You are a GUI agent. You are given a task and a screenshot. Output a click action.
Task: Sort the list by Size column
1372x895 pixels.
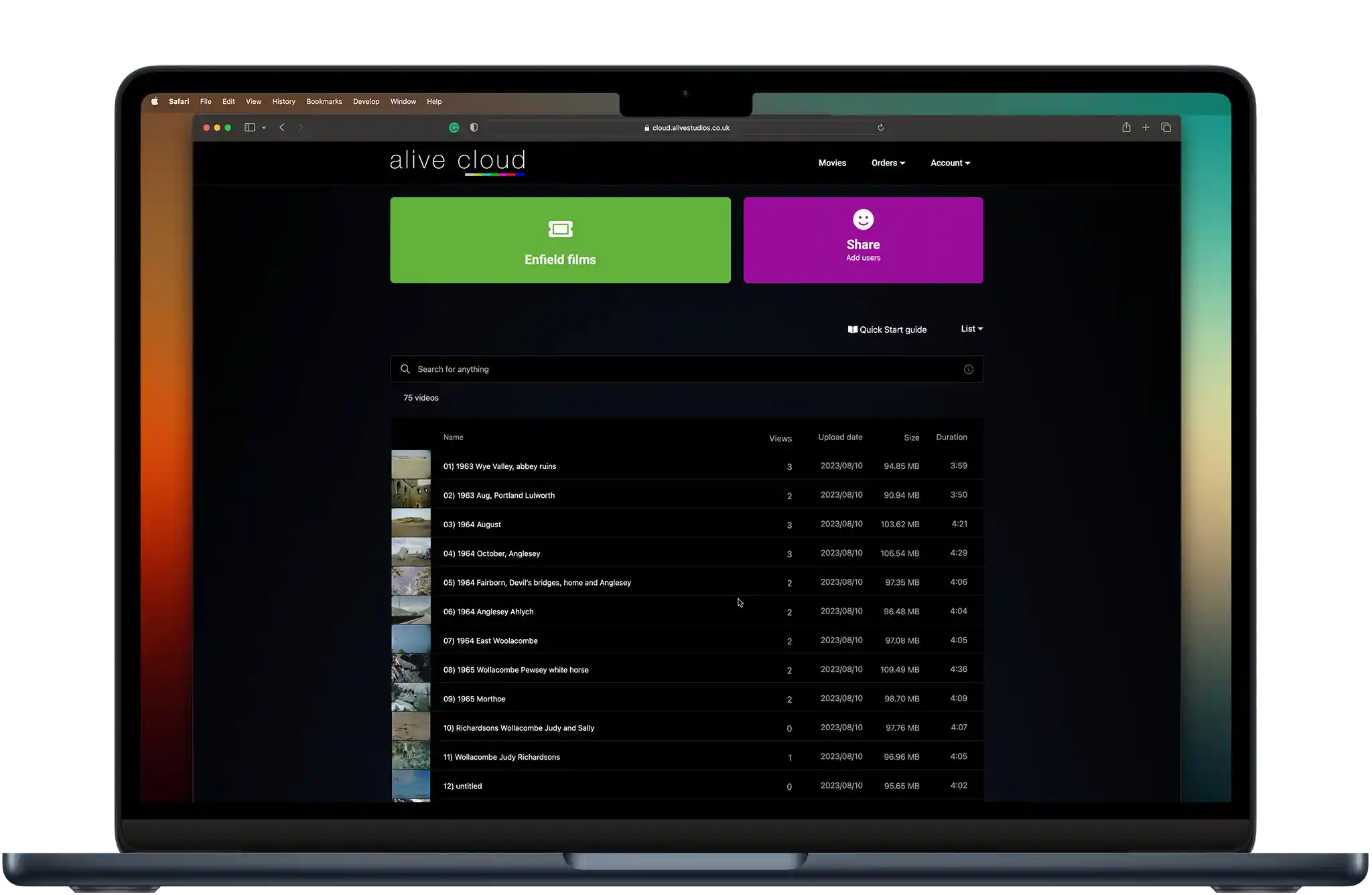coord(911,437)
